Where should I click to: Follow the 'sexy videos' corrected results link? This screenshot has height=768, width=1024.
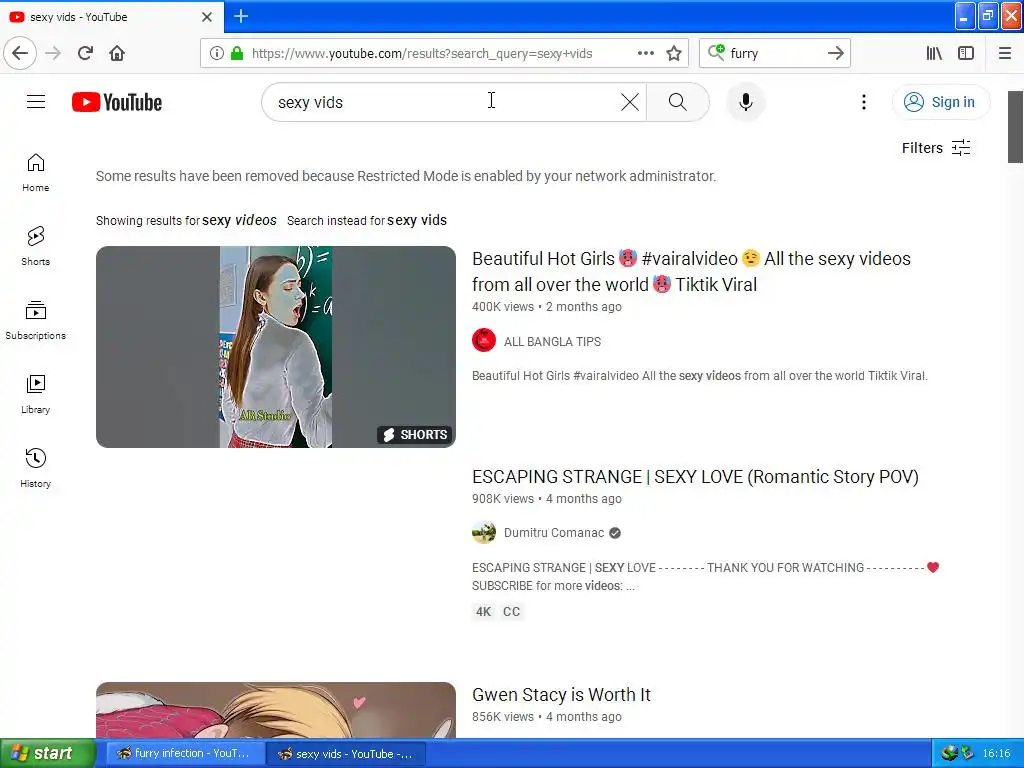click(239, 220)
